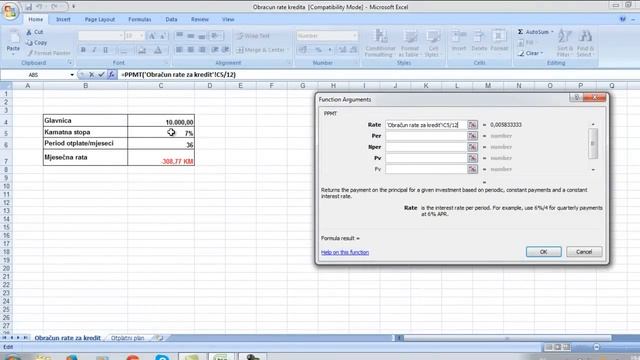Click the Save icon in Quick Access

(29, 7)
